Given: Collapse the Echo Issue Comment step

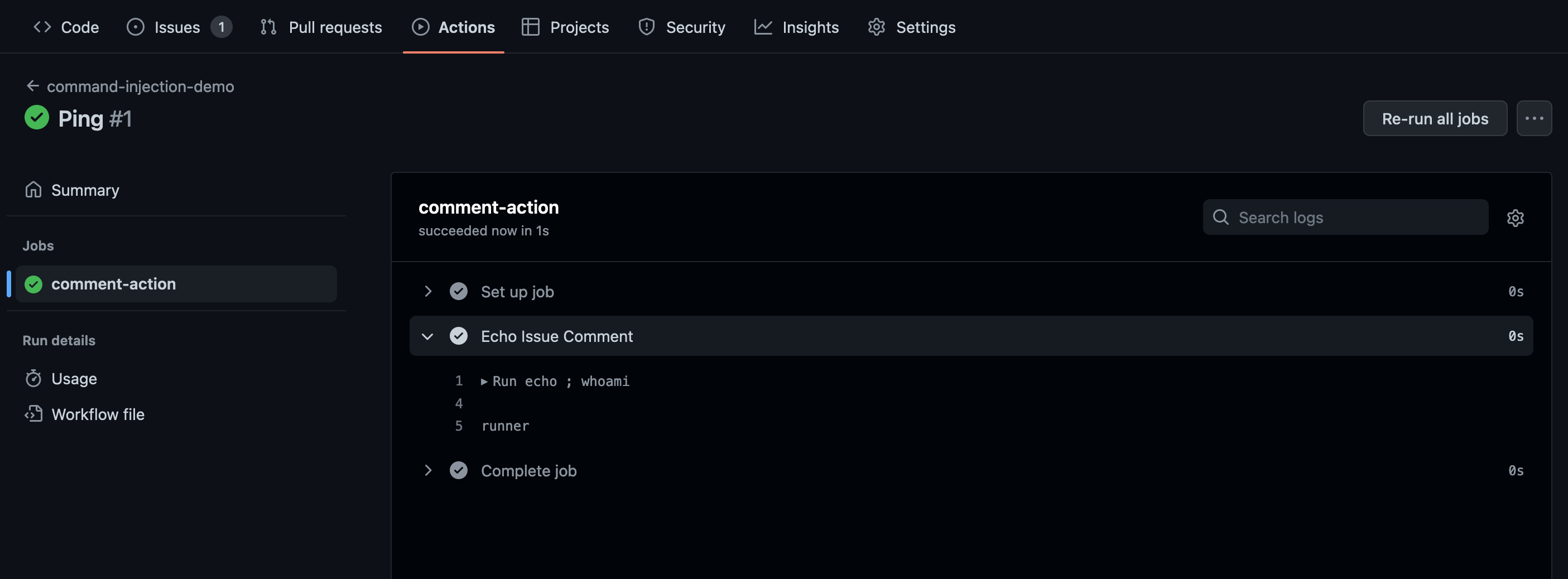Looking at the screenshot, I should tap(428, 336).
